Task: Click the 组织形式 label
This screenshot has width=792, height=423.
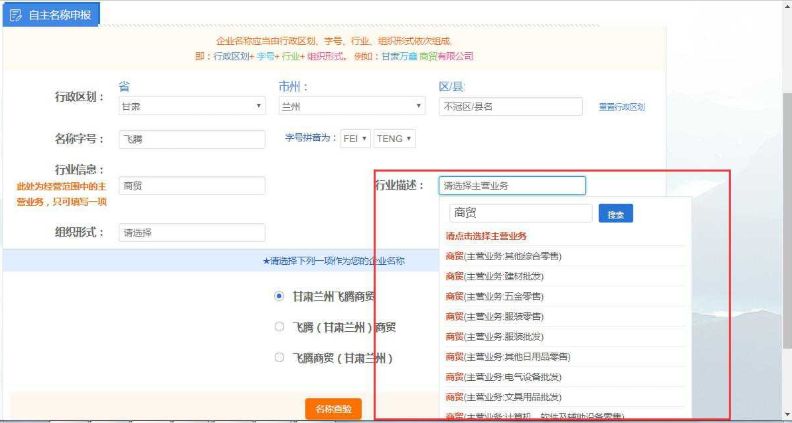Action: click(x=80, y=232)
